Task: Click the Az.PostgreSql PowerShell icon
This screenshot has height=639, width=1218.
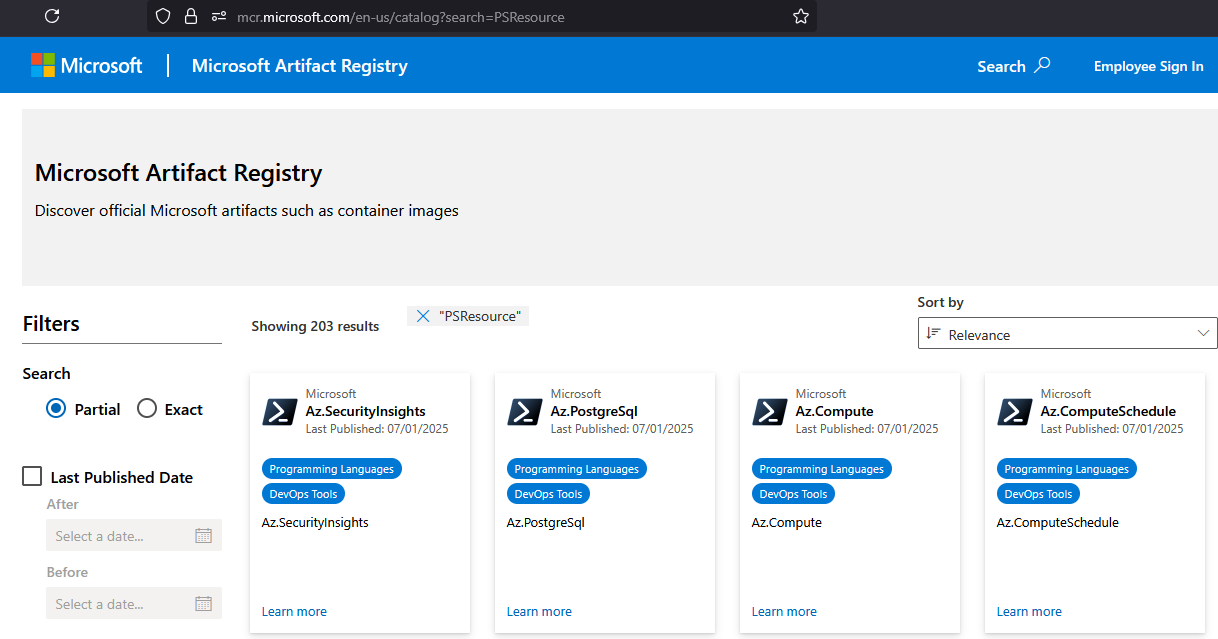Action: point(525,412)
